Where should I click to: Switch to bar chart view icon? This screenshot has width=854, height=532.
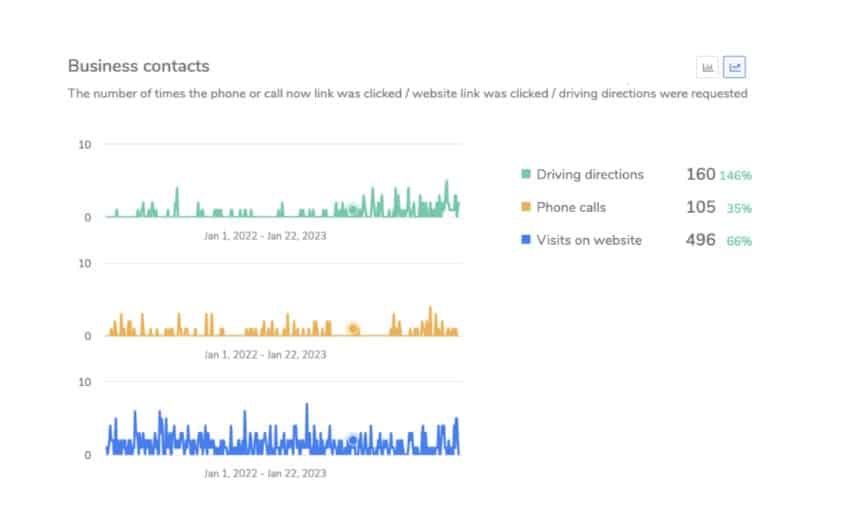click(x=707, y=68)
